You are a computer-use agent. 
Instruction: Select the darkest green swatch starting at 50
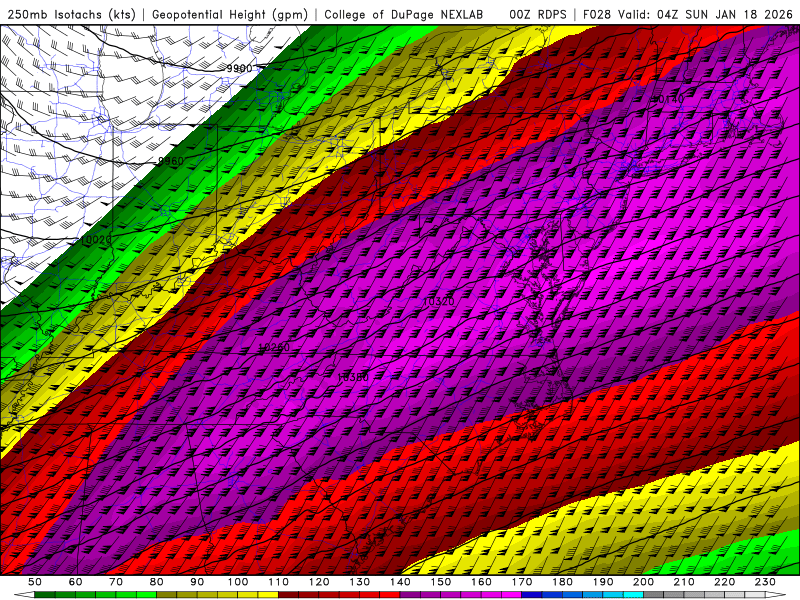coord(45,595)
